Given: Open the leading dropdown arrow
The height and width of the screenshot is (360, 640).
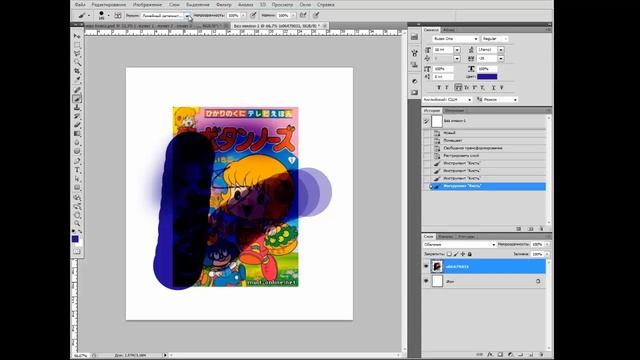Looking at the screenshot, I should 501,50.
